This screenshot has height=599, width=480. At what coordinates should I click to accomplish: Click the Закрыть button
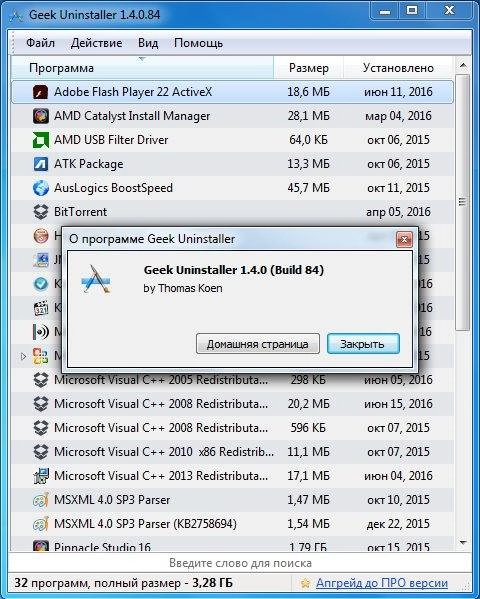tap(363, 344)
